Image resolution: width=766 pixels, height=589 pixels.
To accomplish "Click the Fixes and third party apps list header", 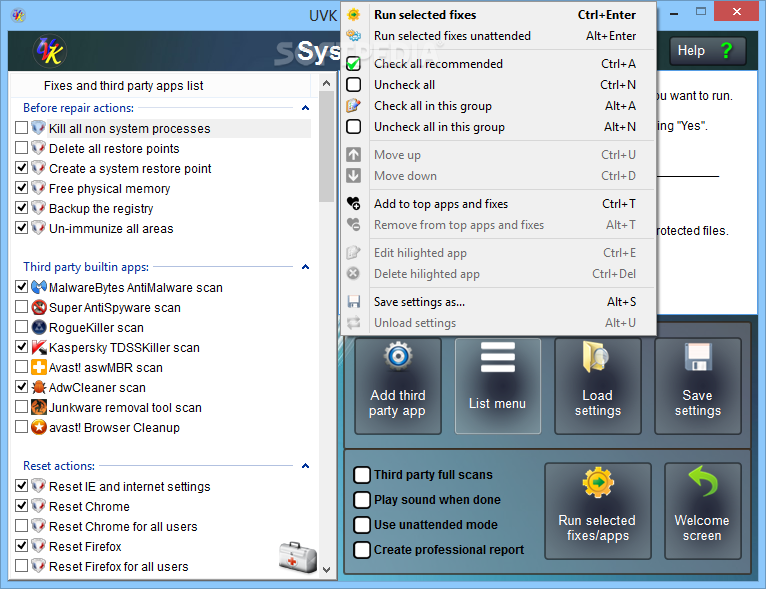I will pos(161,86).
